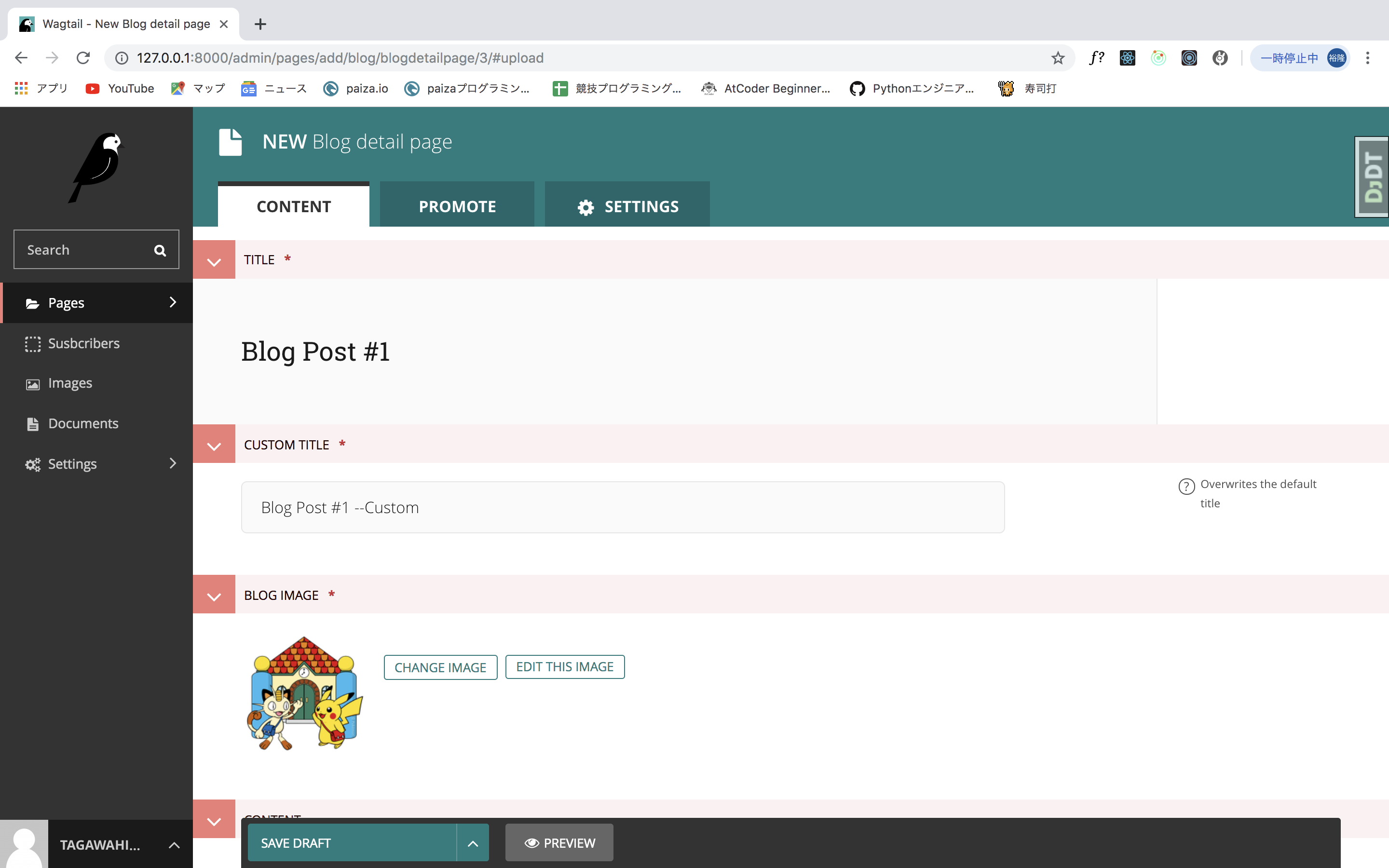The height and width of the screenshot is (868, 1389).
Task: Open the Images sidebar icon
Action: click(33, 383)
